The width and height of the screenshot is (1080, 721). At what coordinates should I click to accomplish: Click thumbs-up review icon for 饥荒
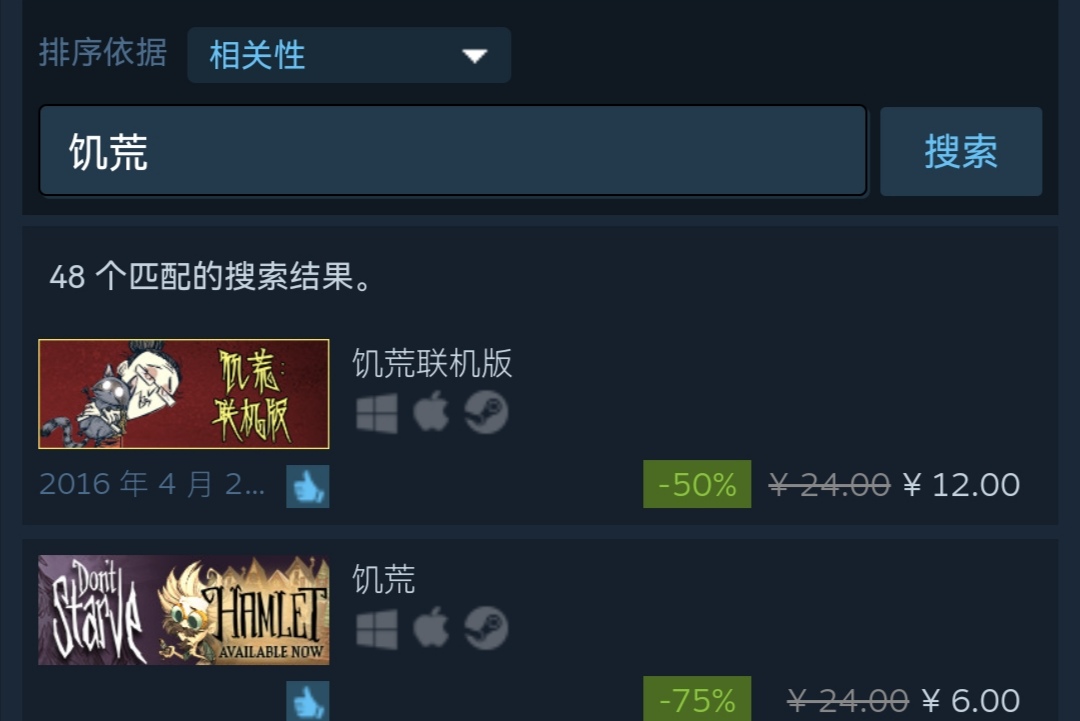[308, 701]
